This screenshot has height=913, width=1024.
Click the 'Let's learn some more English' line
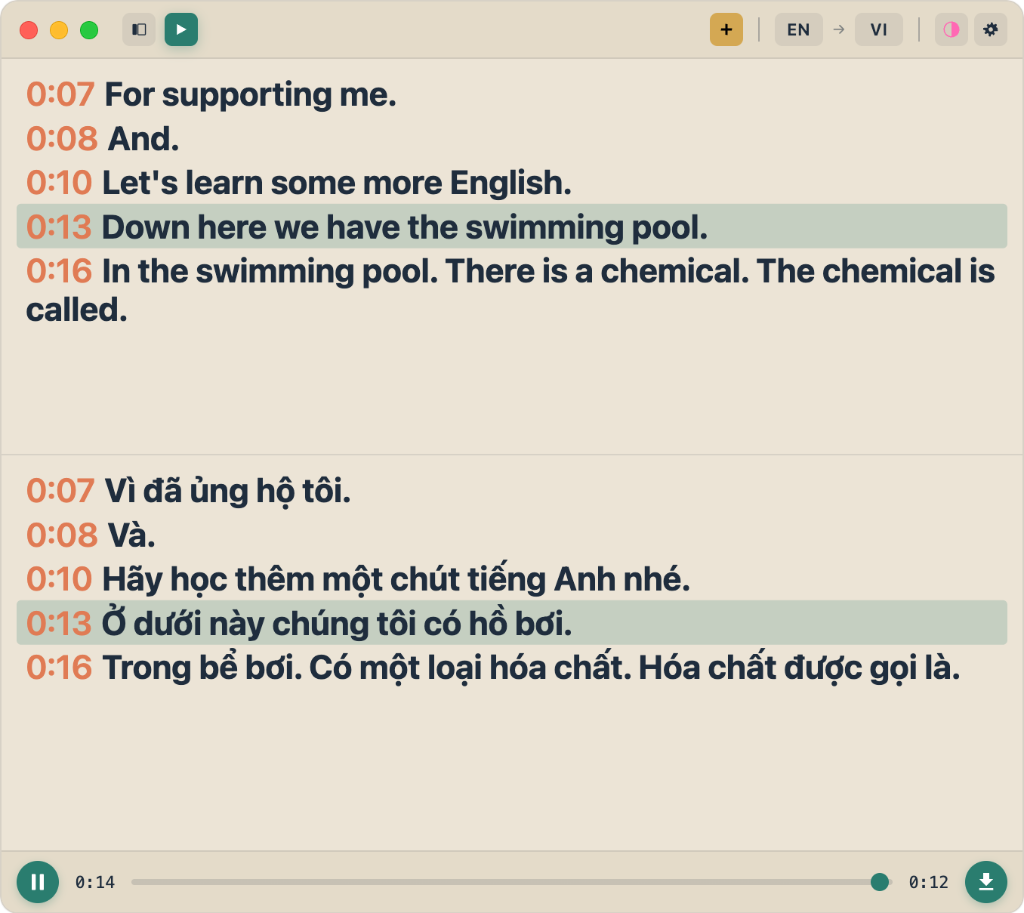[x=336, y=183]
